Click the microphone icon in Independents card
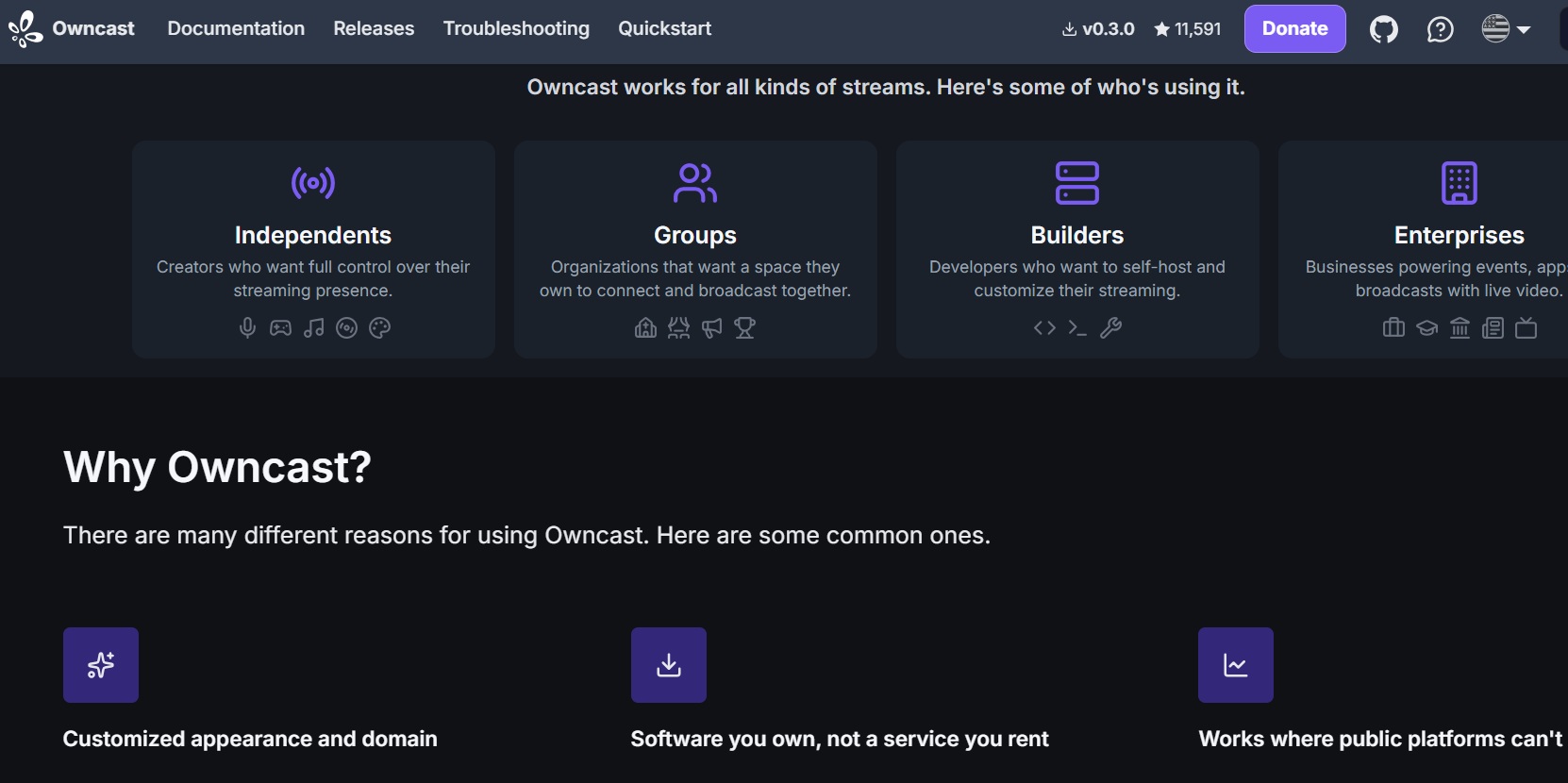The height and width of the screenshot is (783, 1568). 247,327
